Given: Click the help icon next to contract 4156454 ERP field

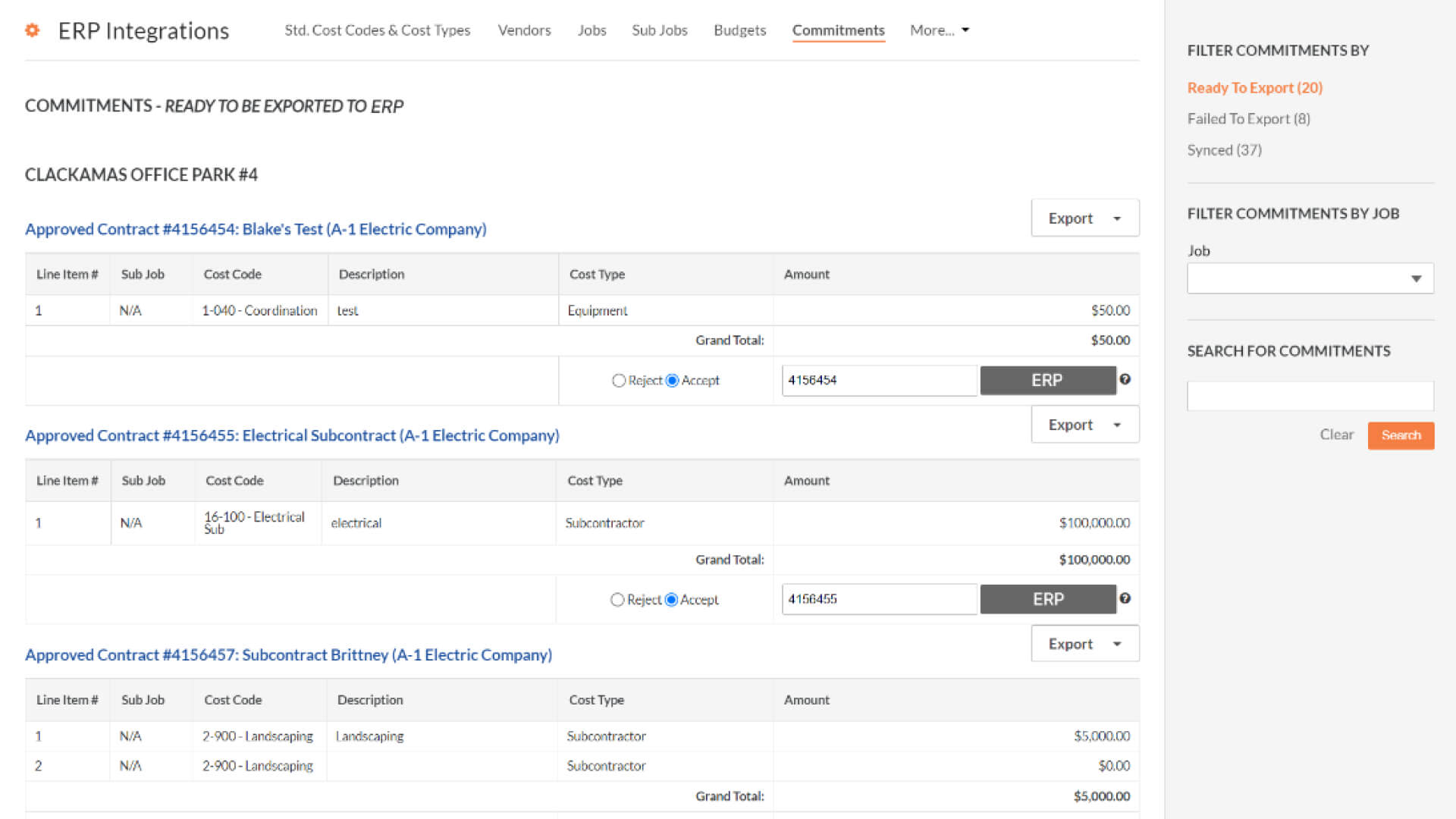Looking at the screenshot, I should coord(1127,379).
